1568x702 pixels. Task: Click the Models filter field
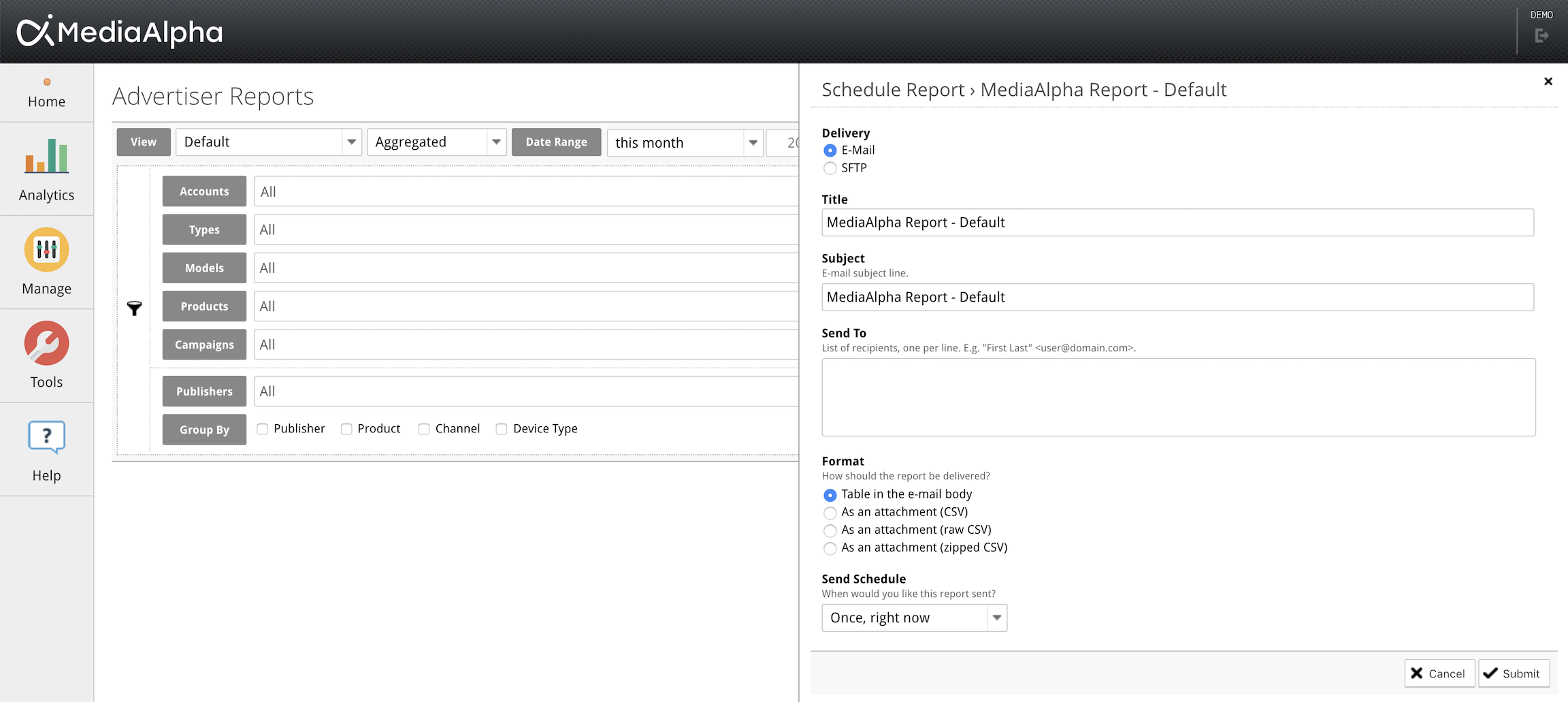coord(526,268)
